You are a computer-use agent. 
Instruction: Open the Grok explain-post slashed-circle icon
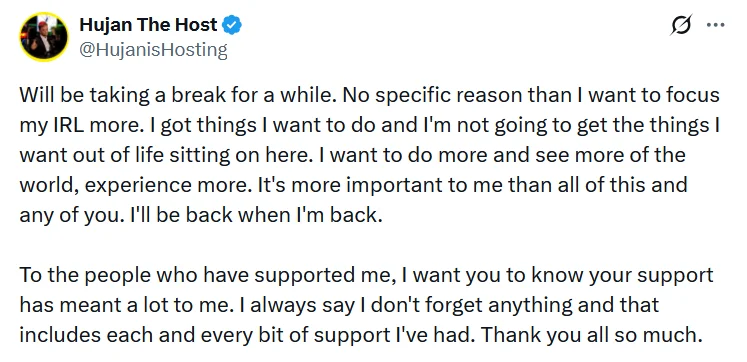680,25
